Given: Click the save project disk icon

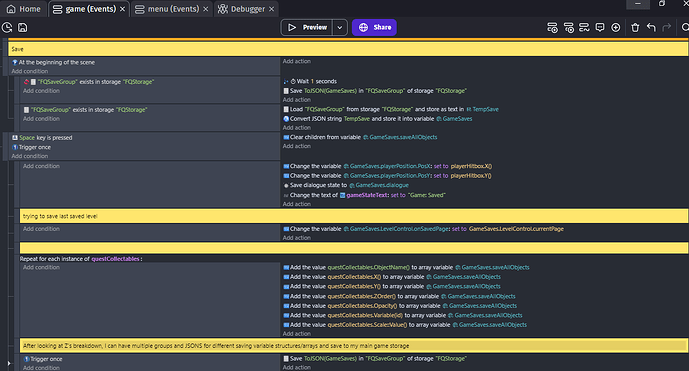Looking at the screenshot, I should coord(22,28).
